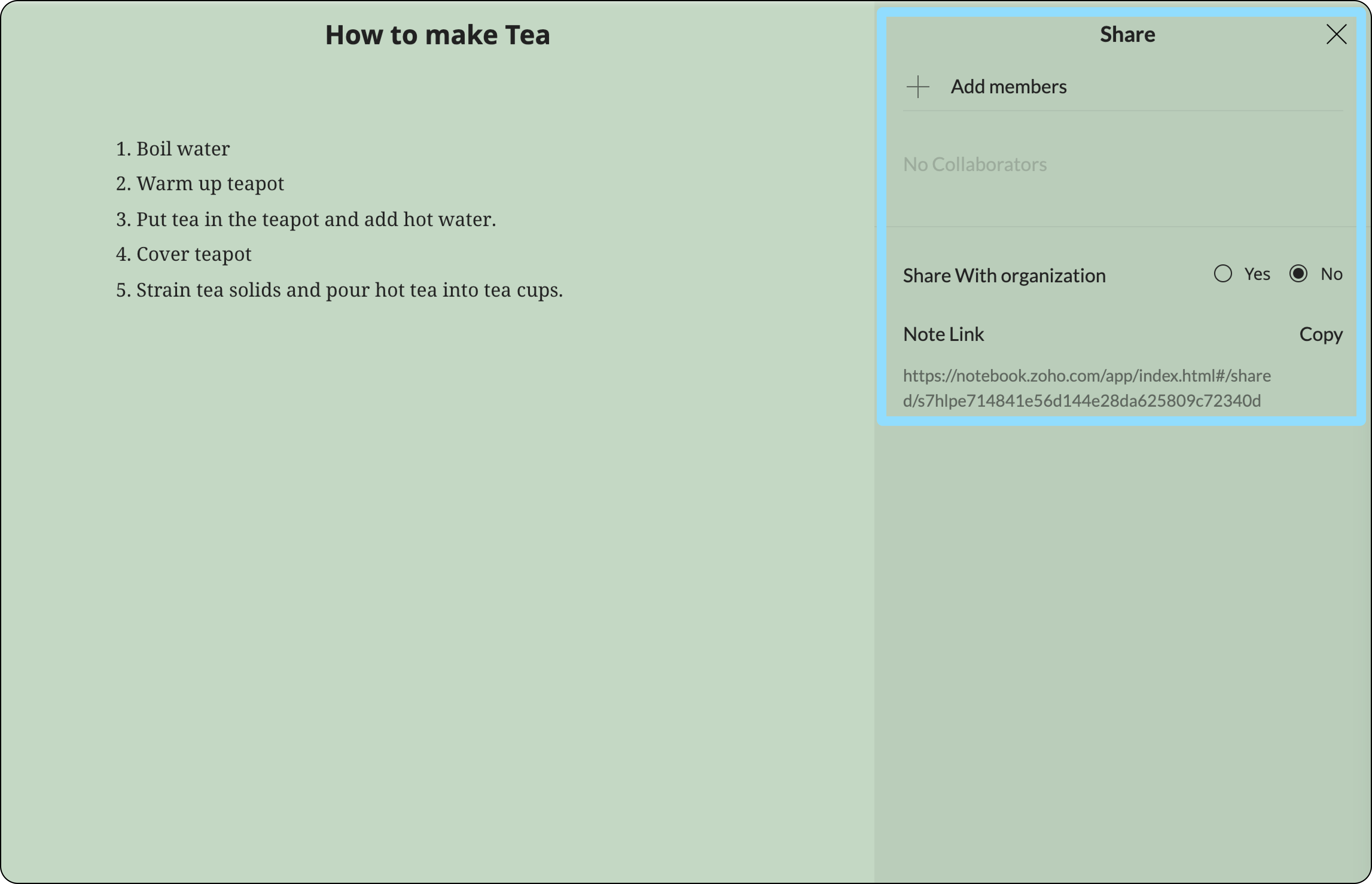
Task: Click the notebook.zoho.com shared note URL
Action: (x=1086, y=388)
